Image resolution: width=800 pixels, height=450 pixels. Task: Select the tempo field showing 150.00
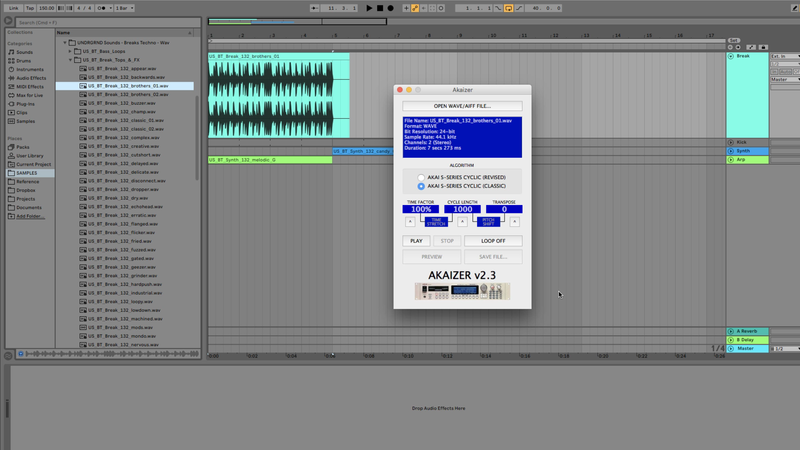[x=46, y=8]
